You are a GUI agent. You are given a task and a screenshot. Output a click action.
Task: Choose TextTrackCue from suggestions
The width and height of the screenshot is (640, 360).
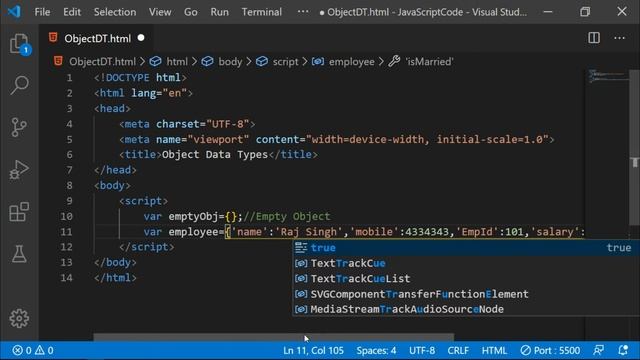(x=466, y=263)
